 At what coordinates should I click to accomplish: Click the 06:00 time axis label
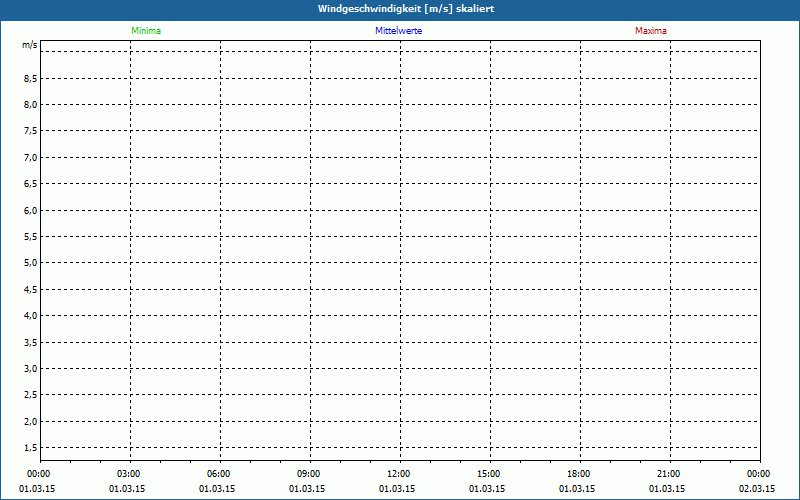(x=218, y=474)
